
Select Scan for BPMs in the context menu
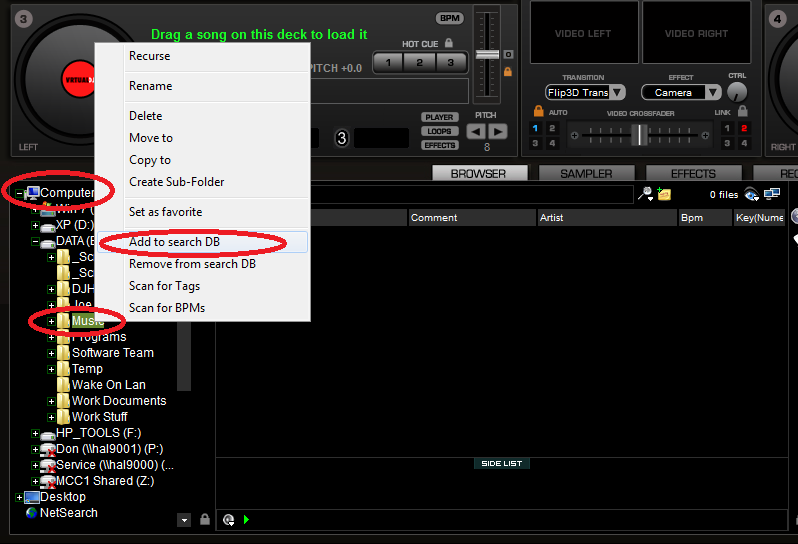(x=203, y=307)
